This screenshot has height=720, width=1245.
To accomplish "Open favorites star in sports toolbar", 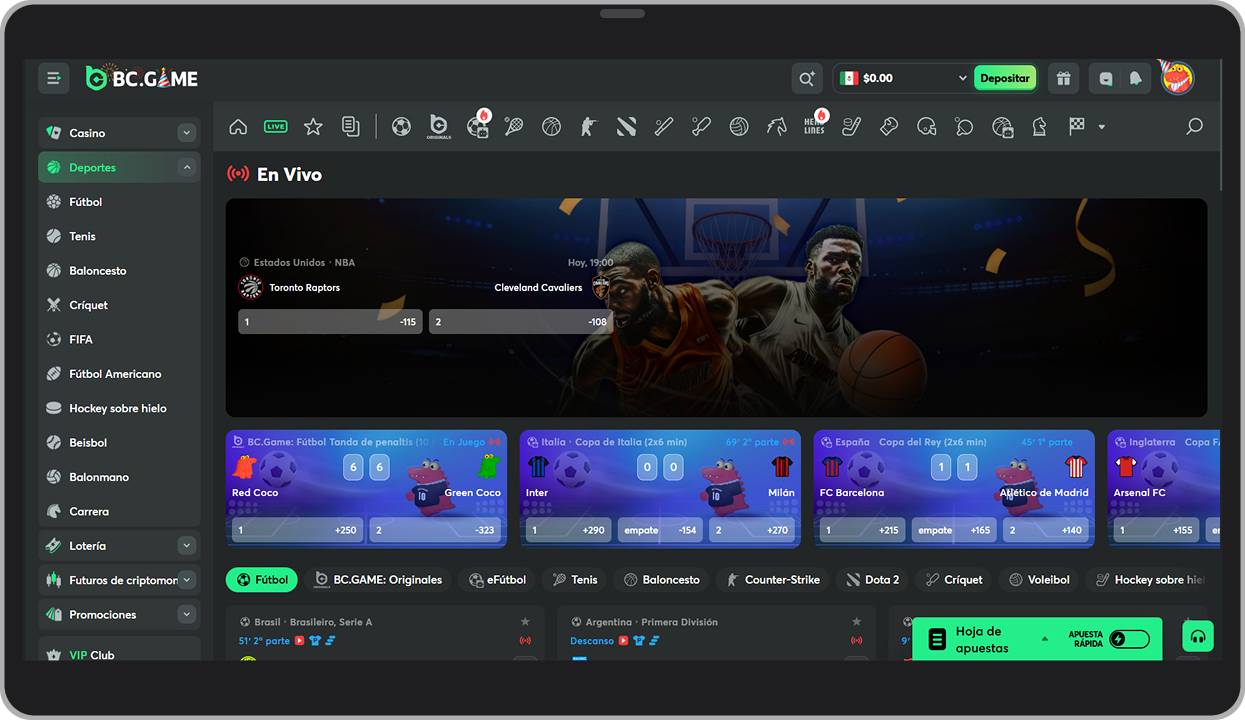I will coord(313,127).
